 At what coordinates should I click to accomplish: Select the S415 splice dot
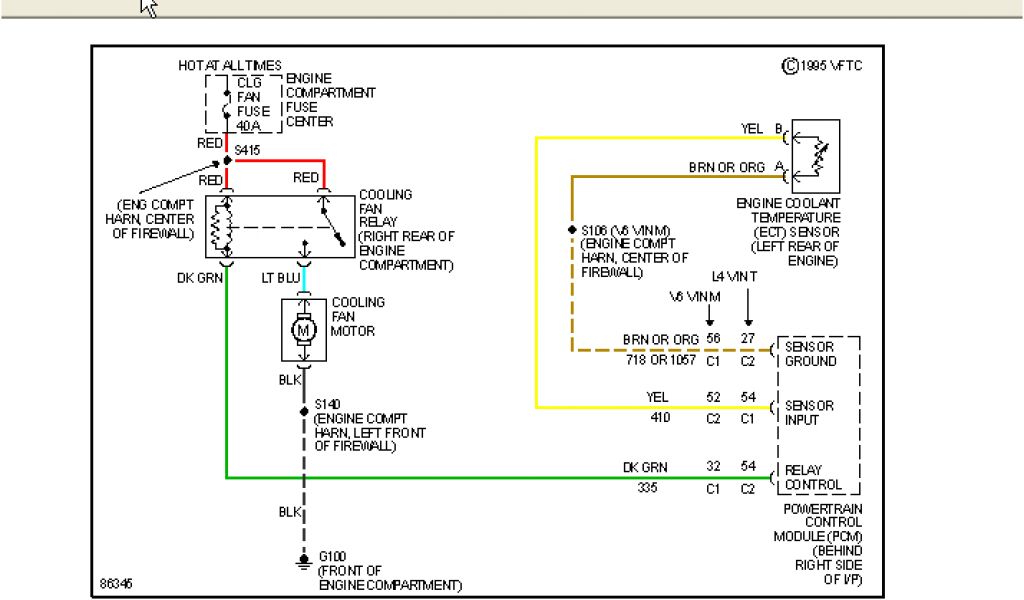click(x=227, y=160)
